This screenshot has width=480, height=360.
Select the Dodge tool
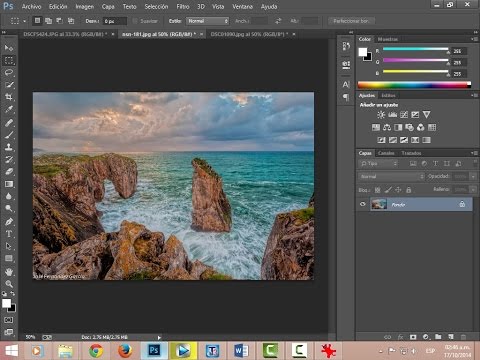pos(9,209)
